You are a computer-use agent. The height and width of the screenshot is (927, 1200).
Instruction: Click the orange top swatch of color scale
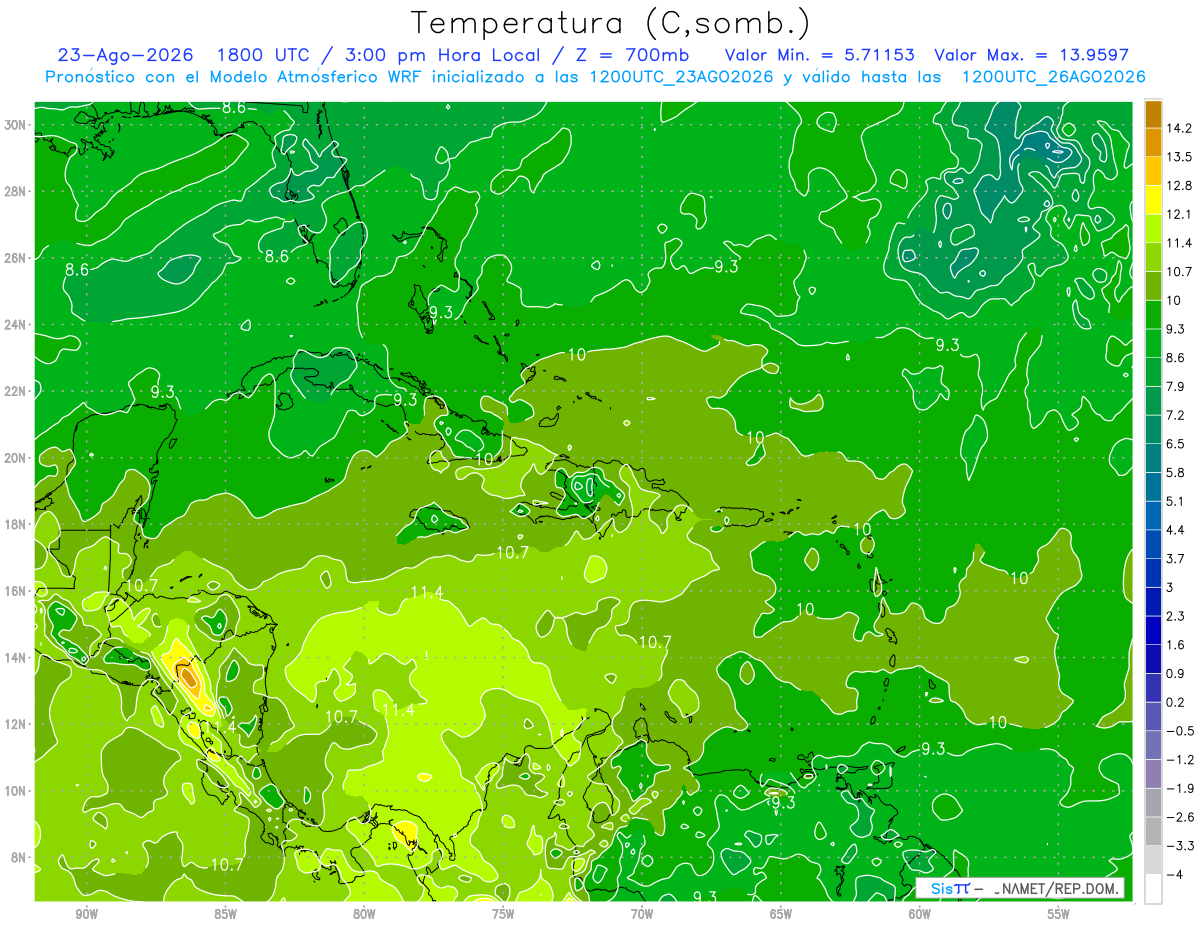point(1153,114)
